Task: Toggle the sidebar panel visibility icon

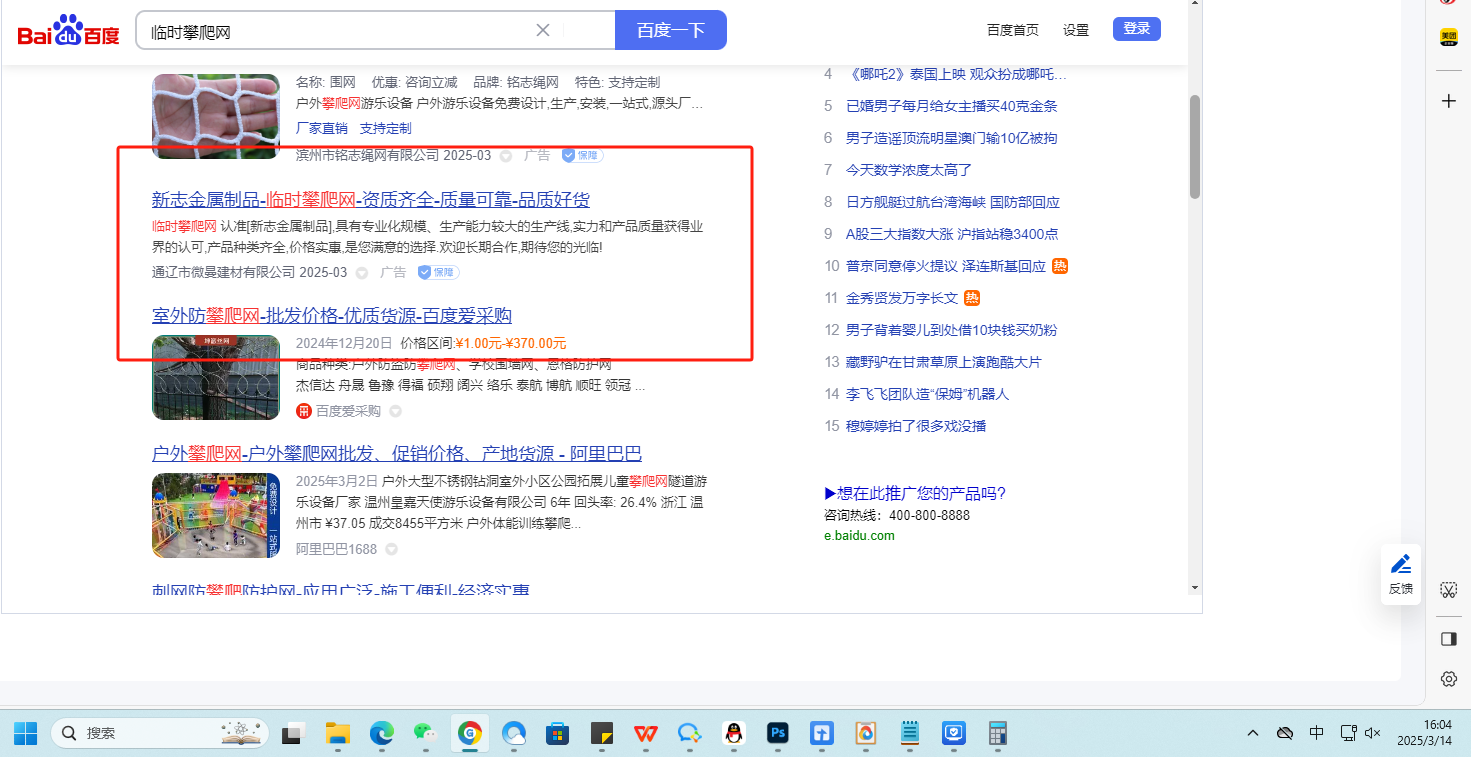Action: click(x=1448, y=639)
